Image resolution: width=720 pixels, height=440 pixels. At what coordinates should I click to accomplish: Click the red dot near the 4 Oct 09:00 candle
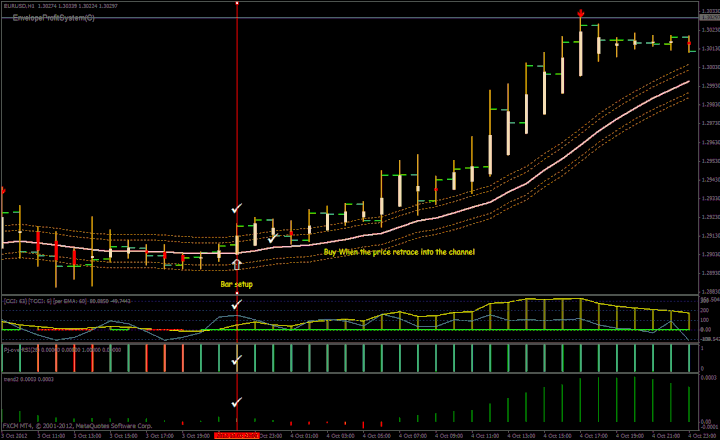436,189
